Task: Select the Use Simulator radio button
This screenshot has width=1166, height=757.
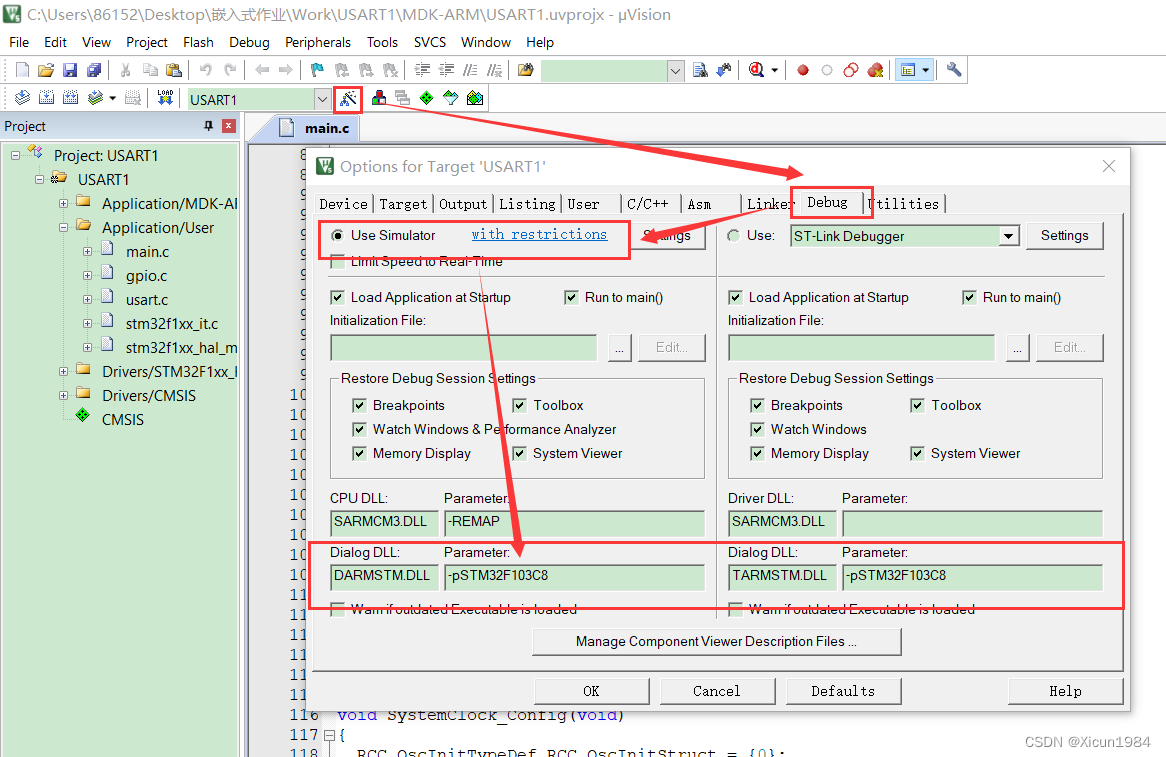Action: (x=338, y=235)
